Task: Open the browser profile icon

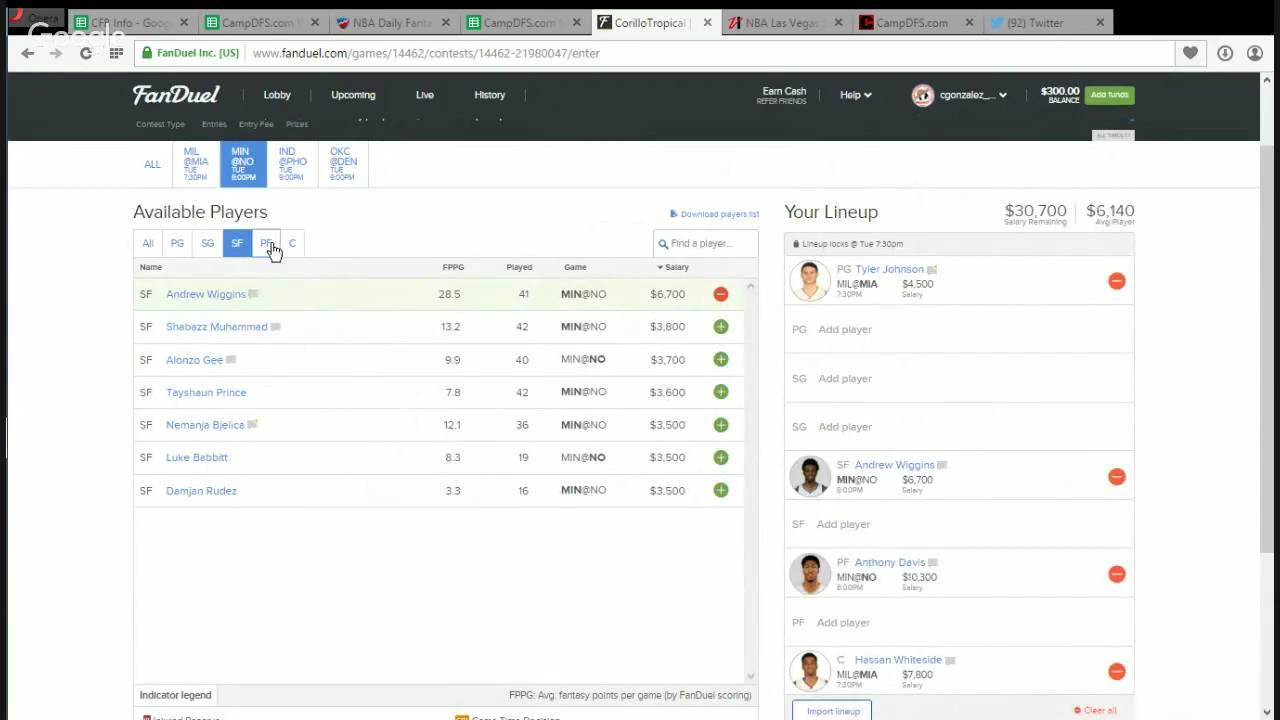Action: (1255, 53)
